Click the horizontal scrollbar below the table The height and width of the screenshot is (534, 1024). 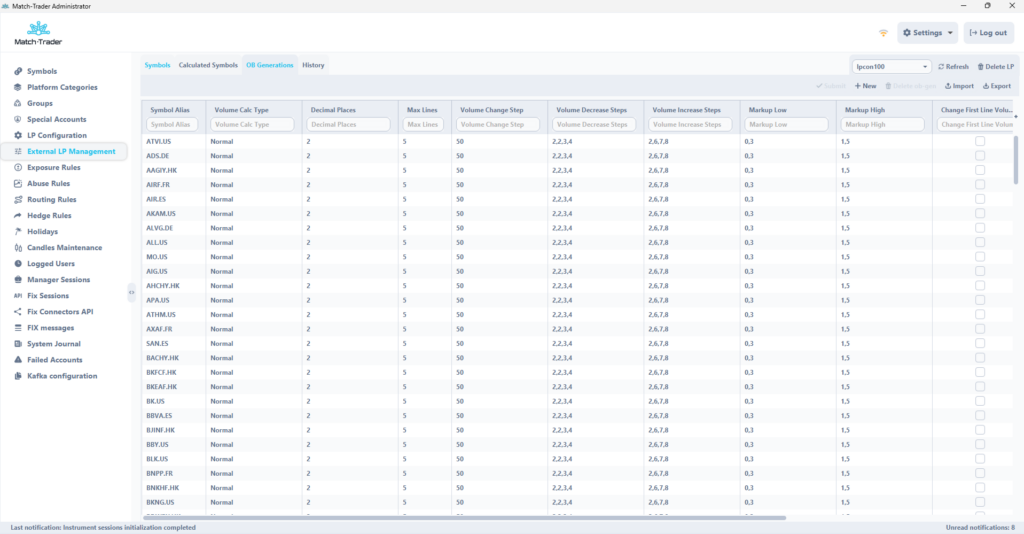tap(465, 517)
